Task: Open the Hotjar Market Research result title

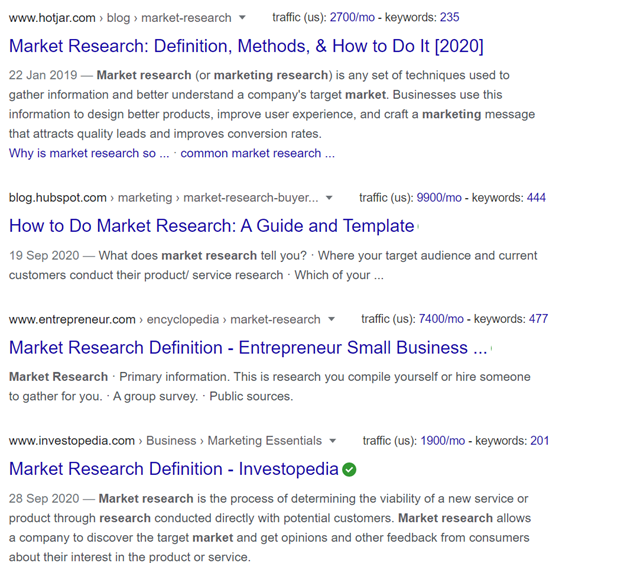Action: point(246,46)
